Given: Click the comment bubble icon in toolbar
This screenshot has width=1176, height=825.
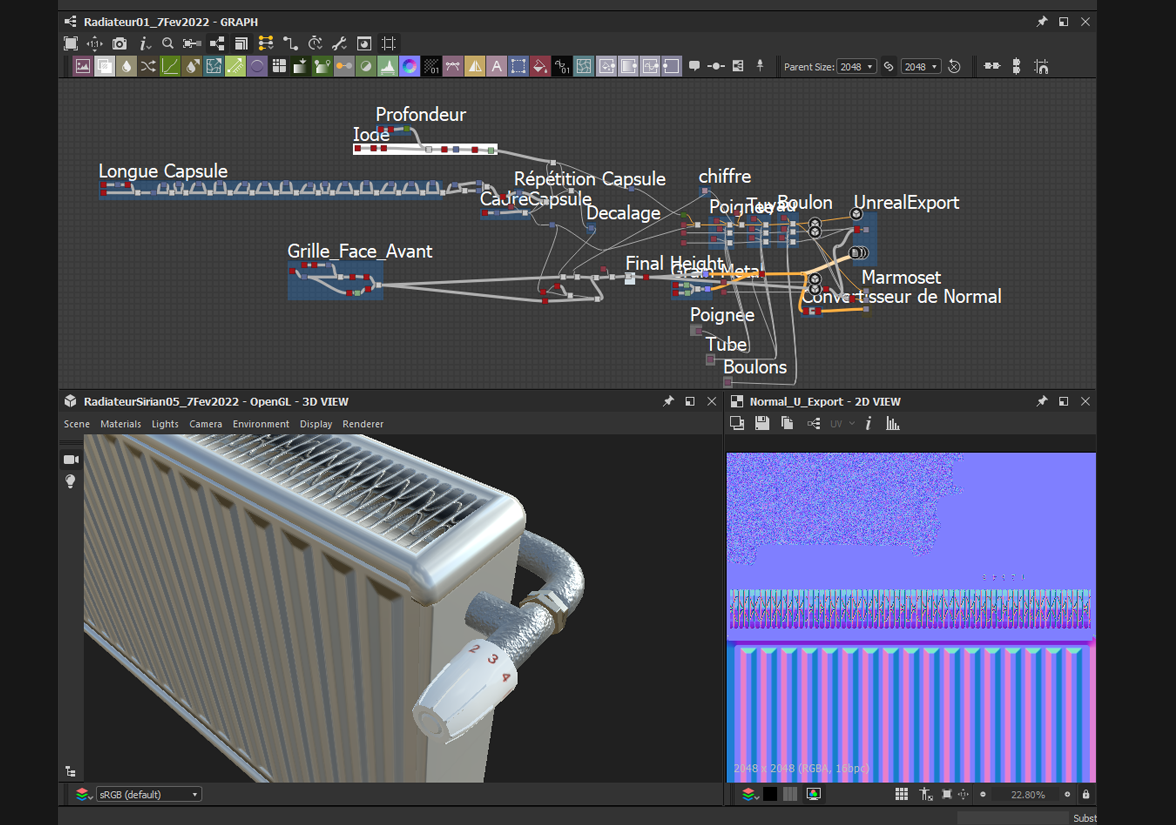Looking at the screenshot, I should click(694, 67).
